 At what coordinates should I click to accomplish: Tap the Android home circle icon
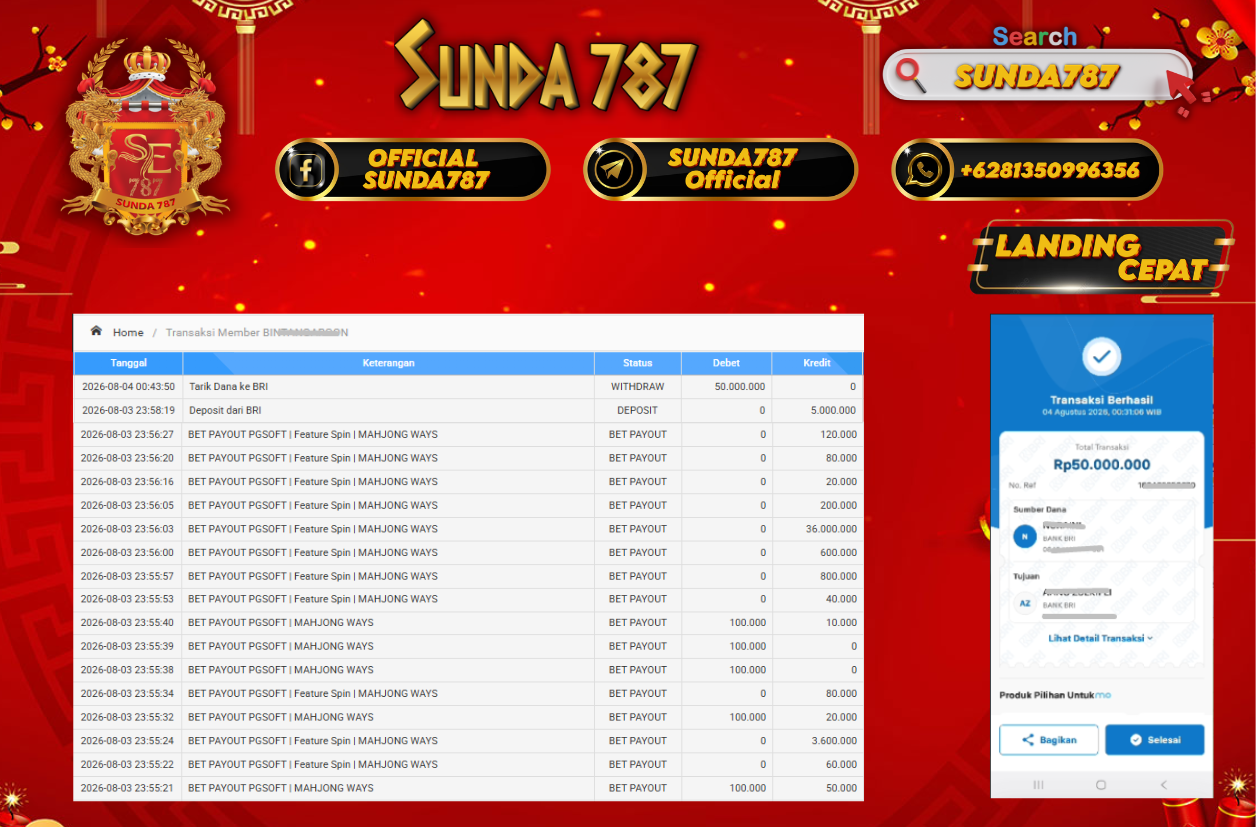1101,785
